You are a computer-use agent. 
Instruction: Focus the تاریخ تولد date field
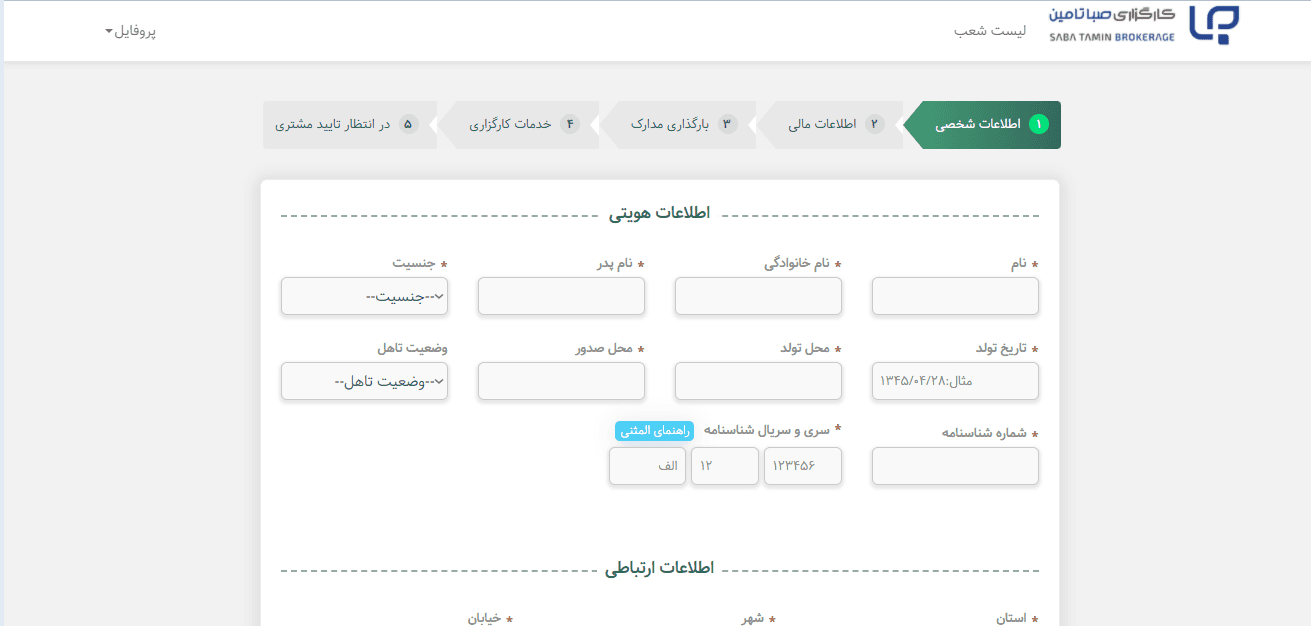(x=955, y=381)
